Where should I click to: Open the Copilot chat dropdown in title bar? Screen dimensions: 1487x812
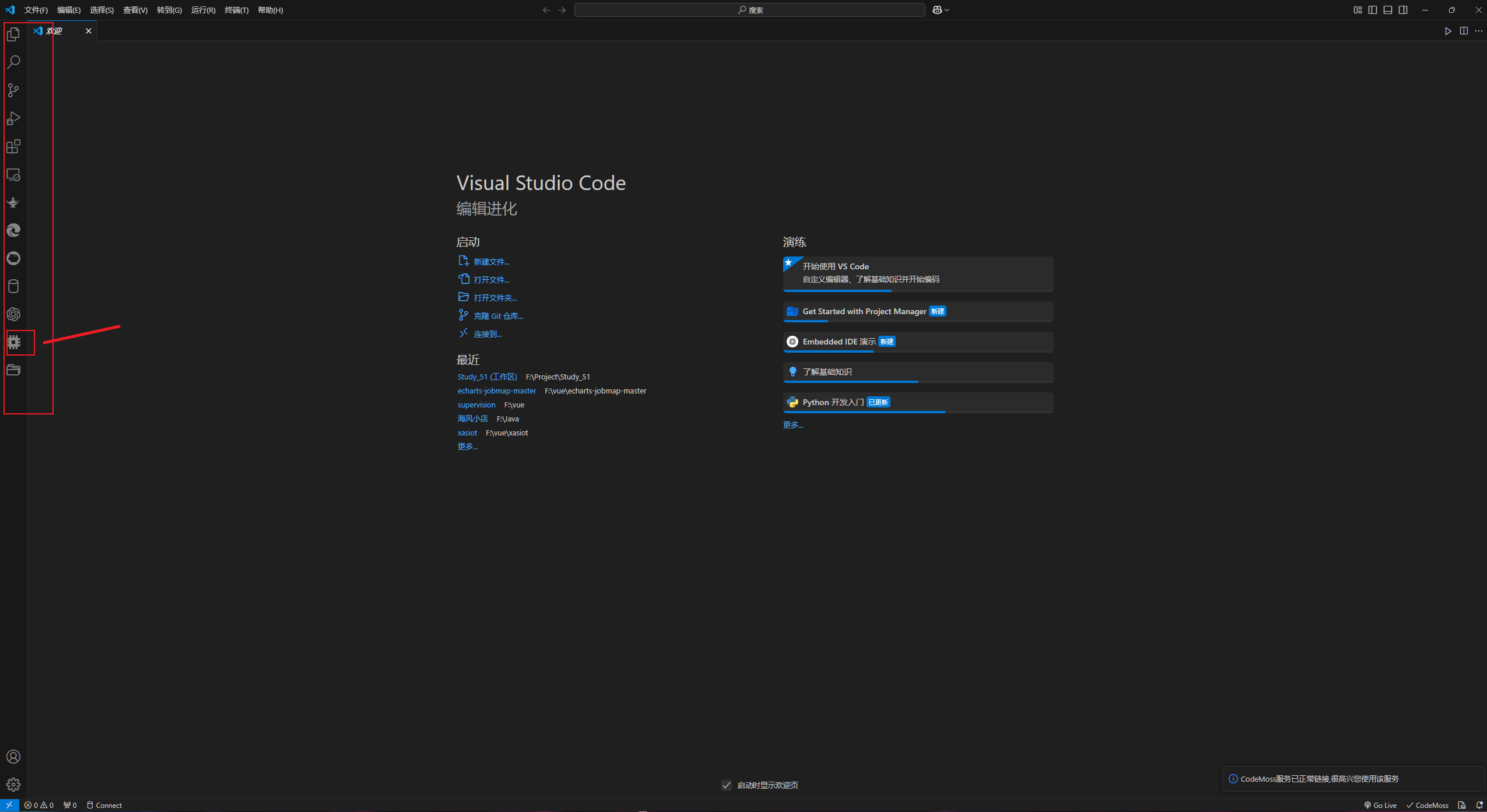pyautogui.click(x=941, y=10)
